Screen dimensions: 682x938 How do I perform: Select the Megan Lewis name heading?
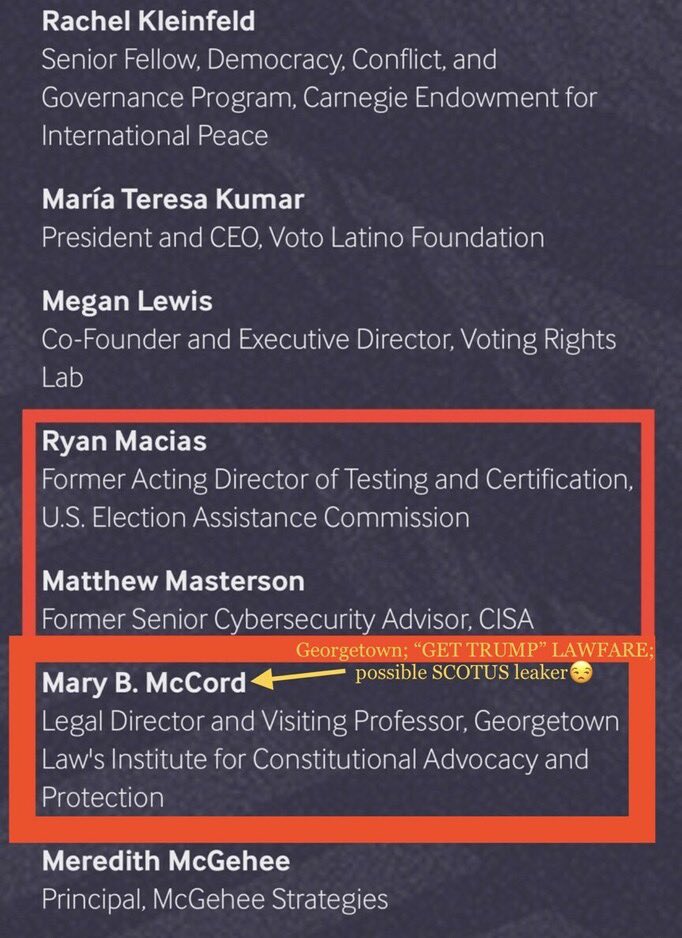coord(127,301)
